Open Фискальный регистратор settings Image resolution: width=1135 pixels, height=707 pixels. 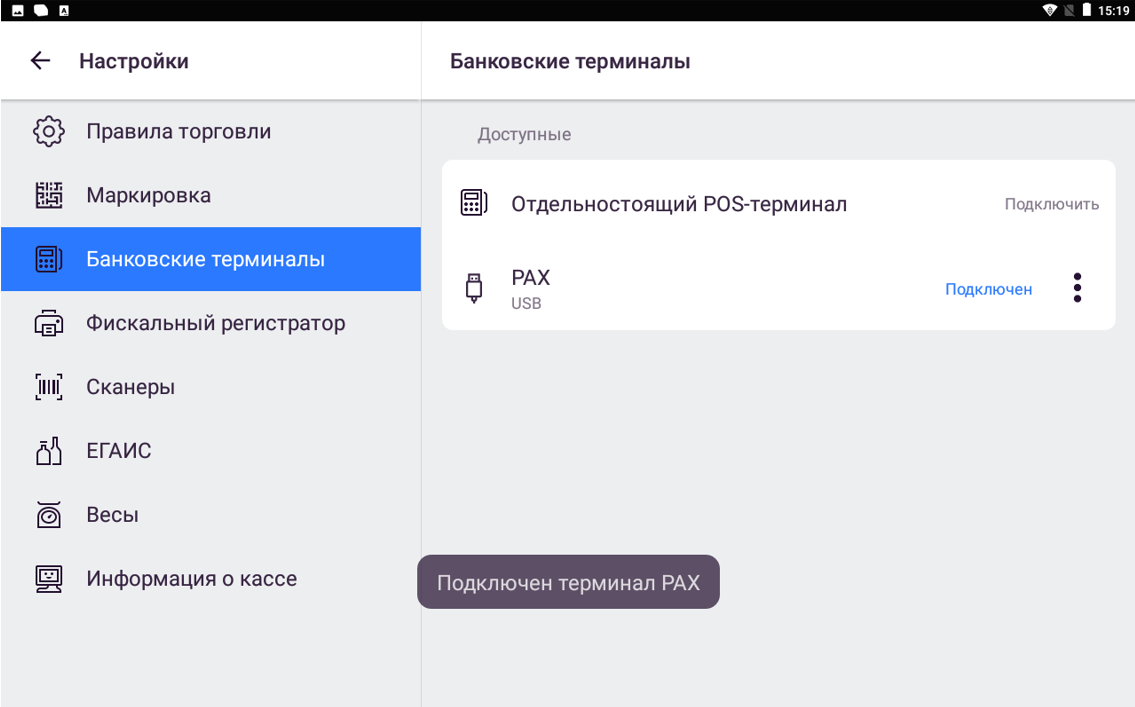pyautogui.click(x=215, y=323)
